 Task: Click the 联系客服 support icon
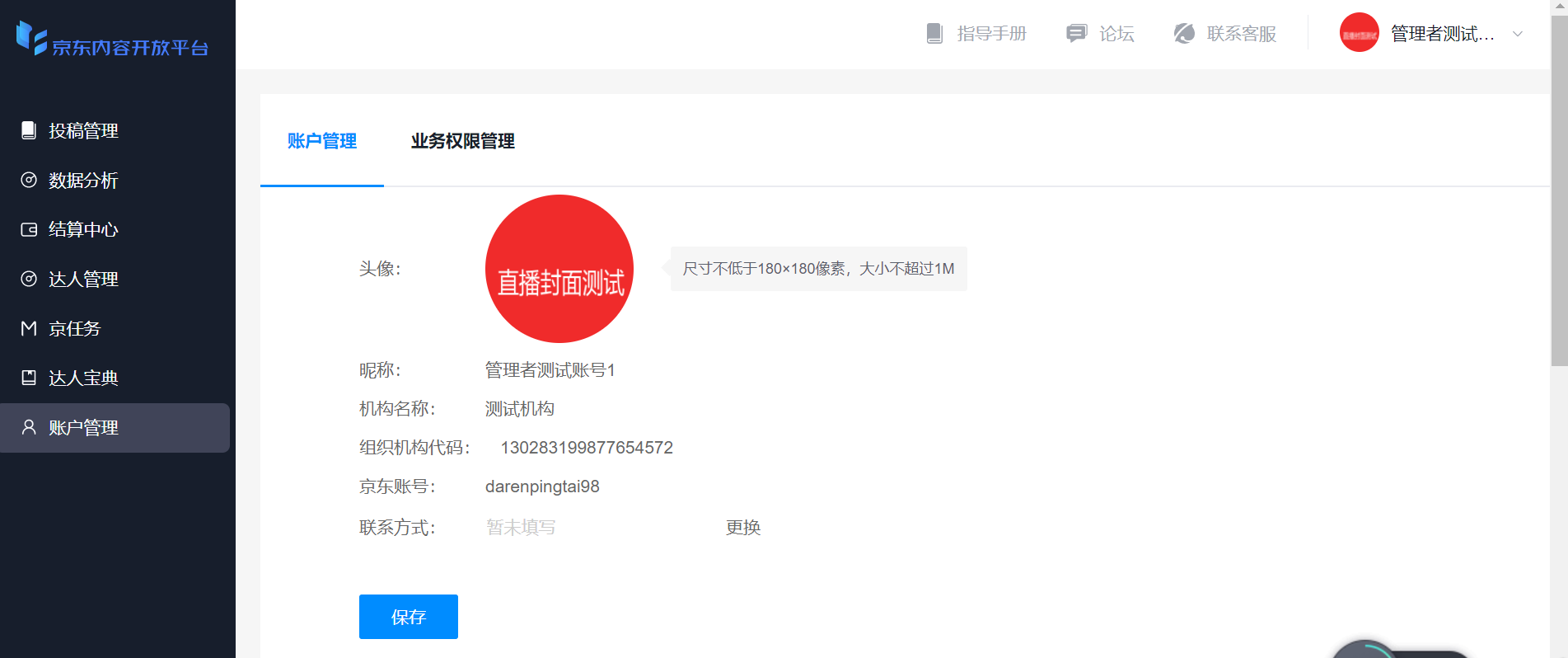1184,34
